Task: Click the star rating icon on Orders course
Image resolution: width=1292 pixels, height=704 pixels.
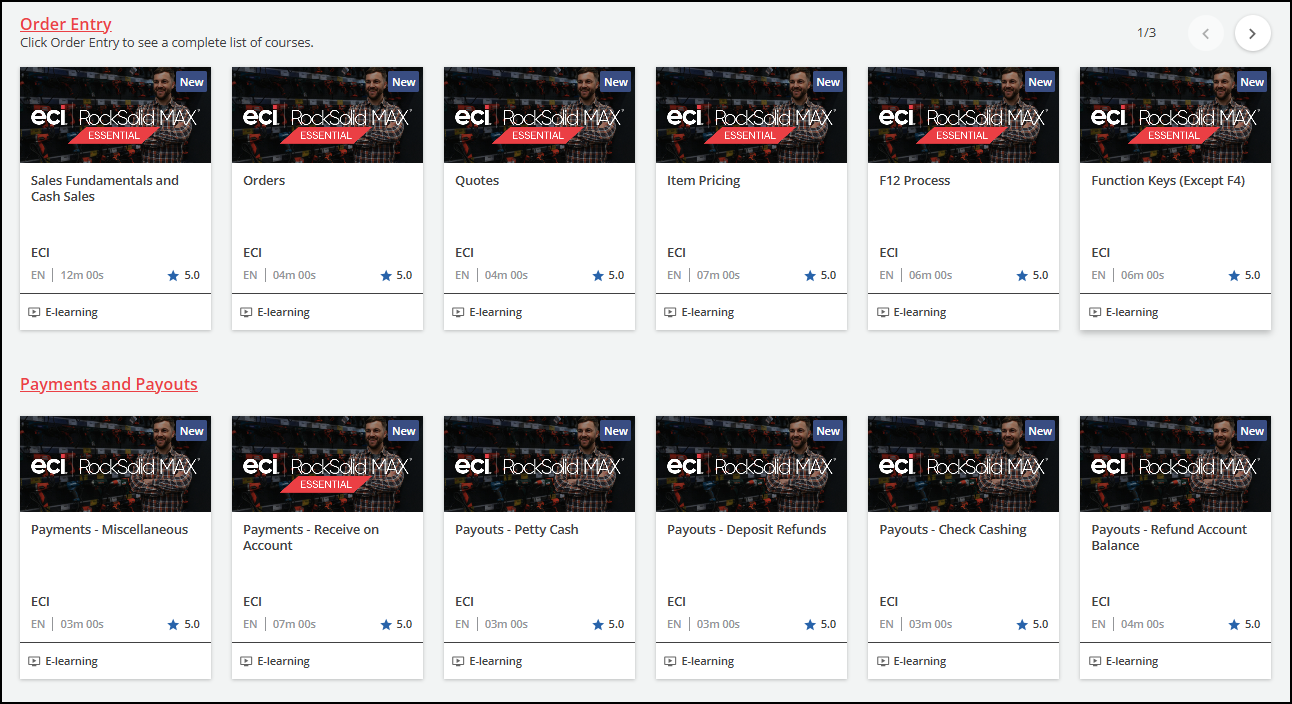Action: coord(386,276)
